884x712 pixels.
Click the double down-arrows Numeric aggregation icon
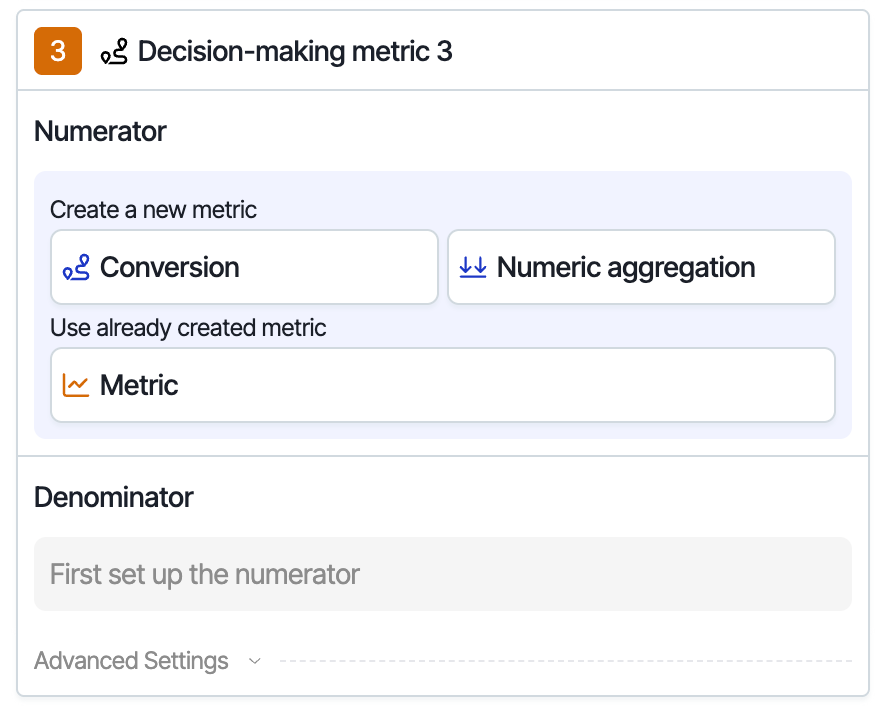(472, 267)
